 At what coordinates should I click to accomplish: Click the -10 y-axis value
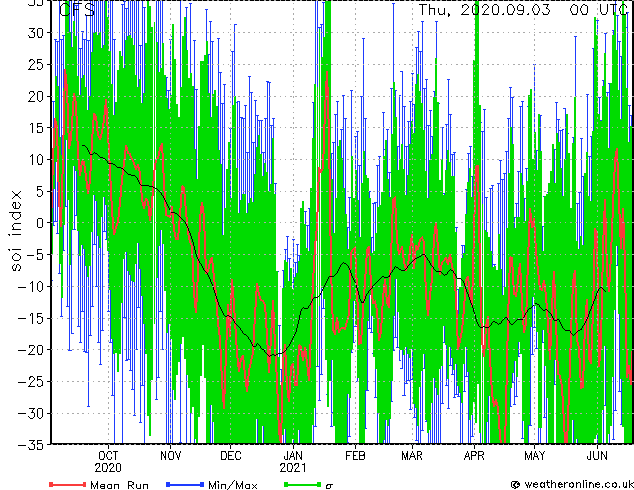point(31,287)
